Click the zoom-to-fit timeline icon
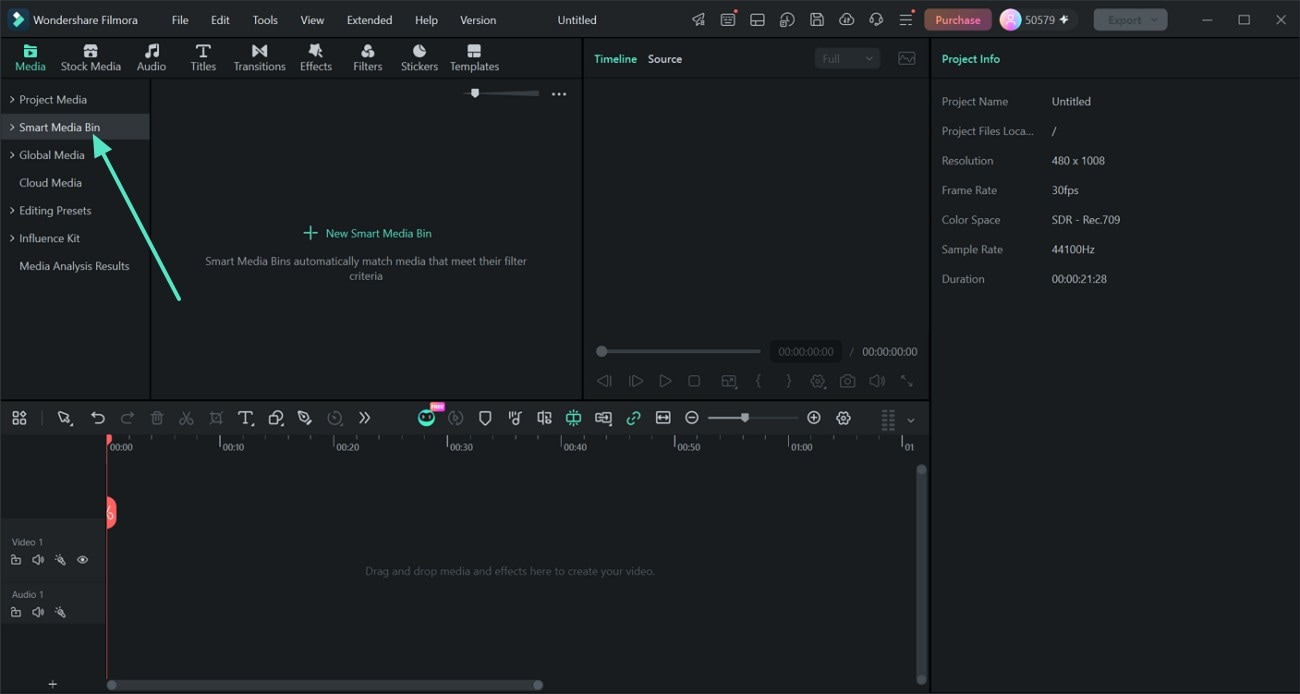 (x=663, y=418)
